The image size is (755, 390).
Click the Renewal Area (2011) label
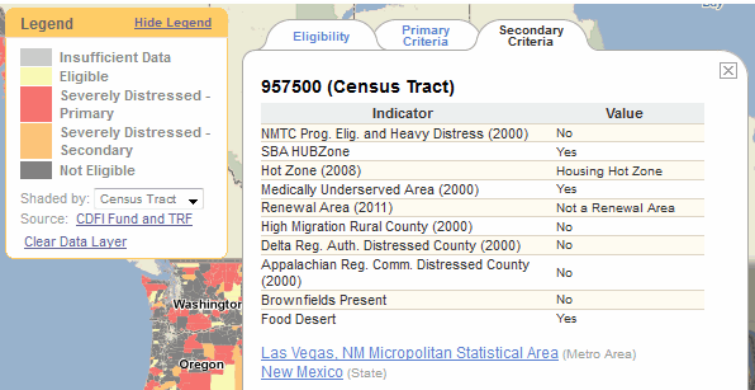point(327,208)
